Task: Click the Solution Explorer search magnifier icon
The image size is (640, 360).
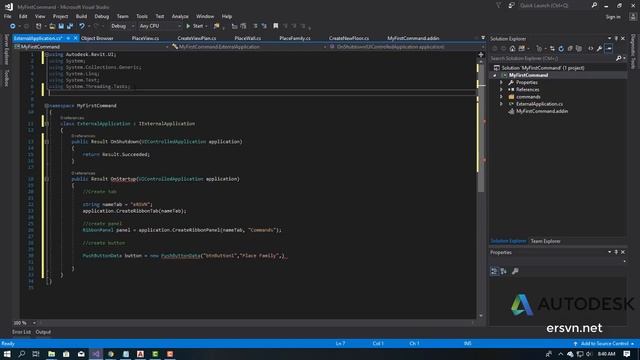Action: click(618, 58)
